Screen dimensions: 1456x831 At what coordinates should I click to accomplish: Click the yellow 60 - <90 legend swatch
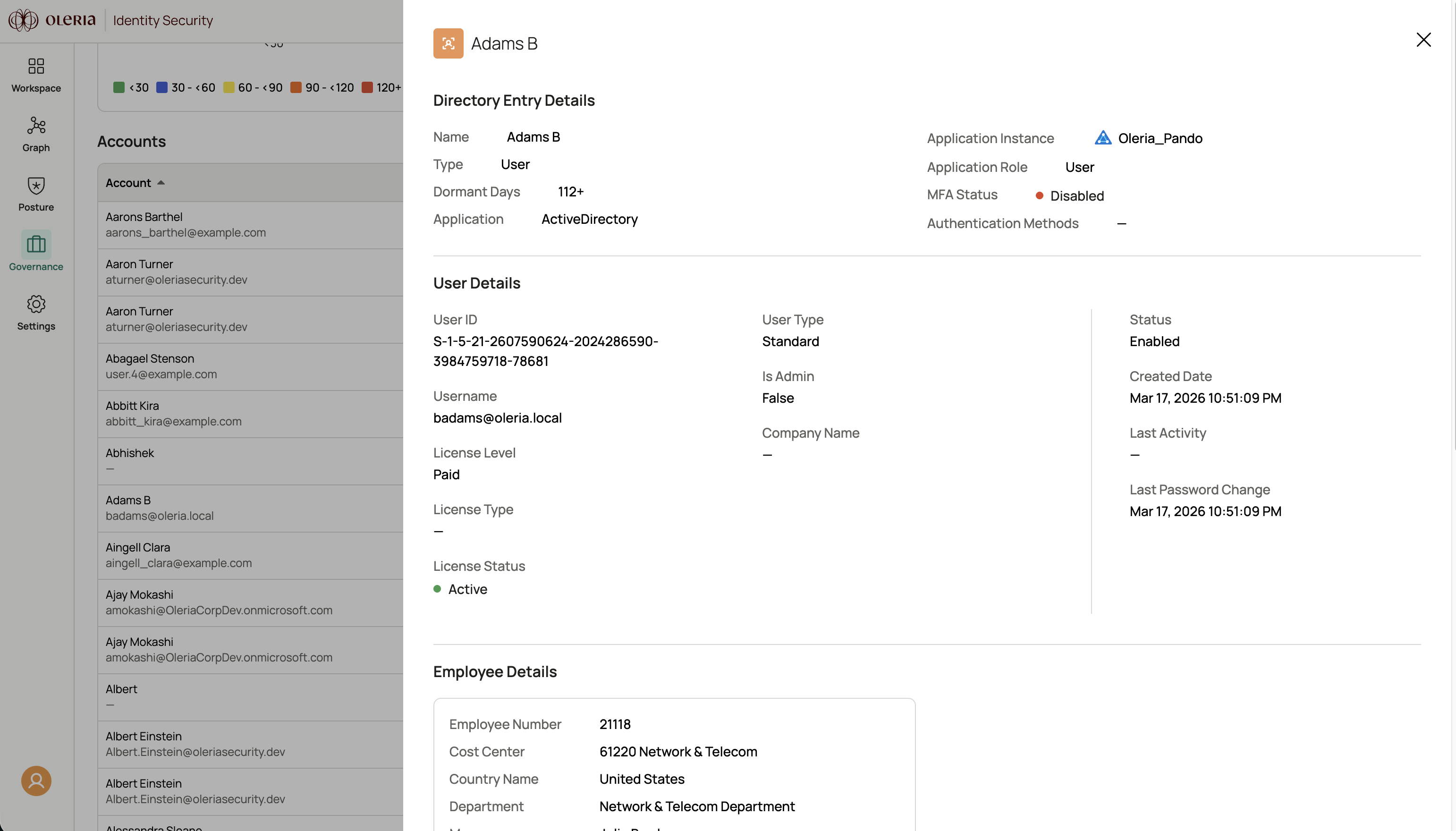[x=228, y=87]
